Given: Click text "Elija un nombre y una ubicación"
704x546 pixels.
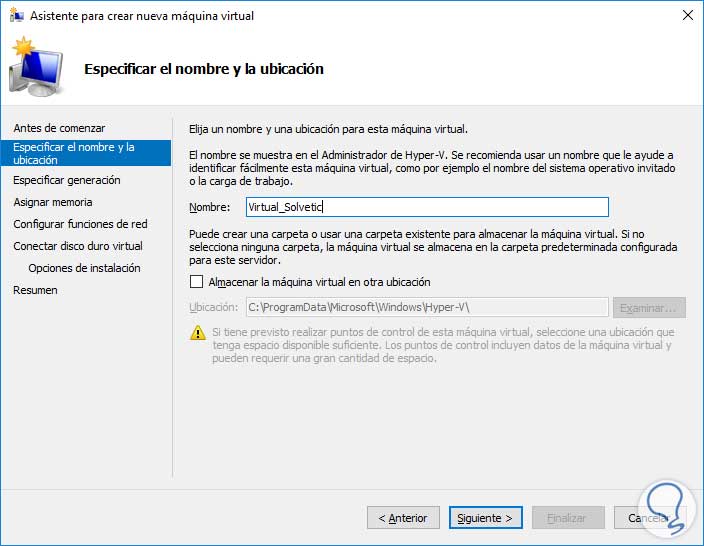Looking at the screenshot, I should point(264,129).
